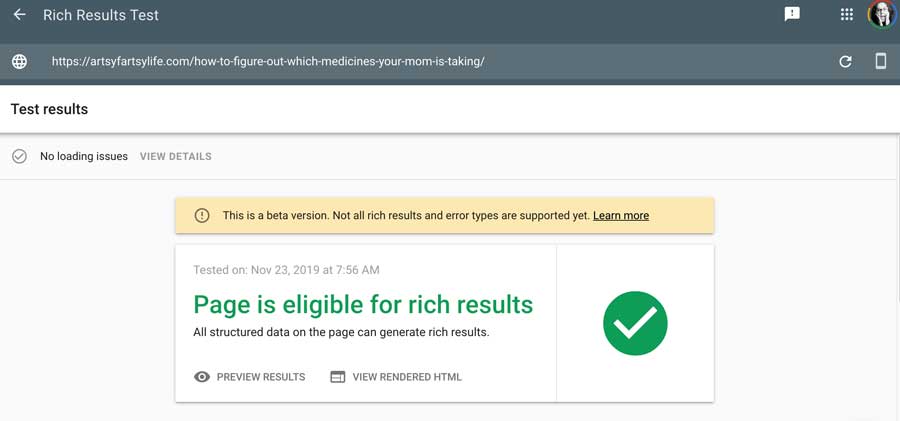Open the send feedback icon
This screenshot has height=421, width=900.
(792, 14)
